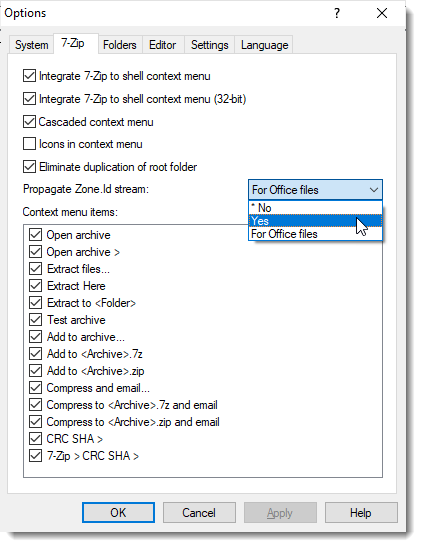Click the question mark help icon in title bar
The width and height of the screenshot is (421, 547).
coord(337,13)
